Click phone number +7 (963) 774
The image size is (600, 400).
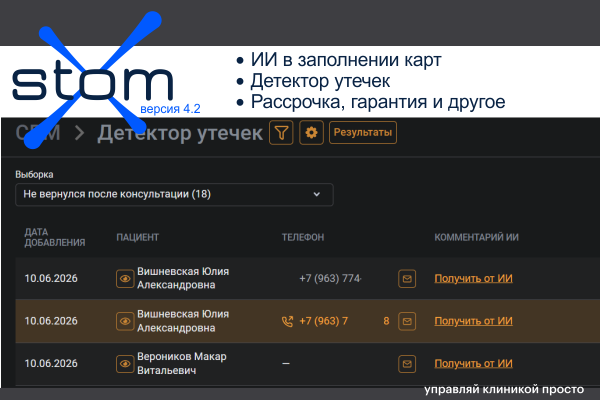click(x=330, y=279)
